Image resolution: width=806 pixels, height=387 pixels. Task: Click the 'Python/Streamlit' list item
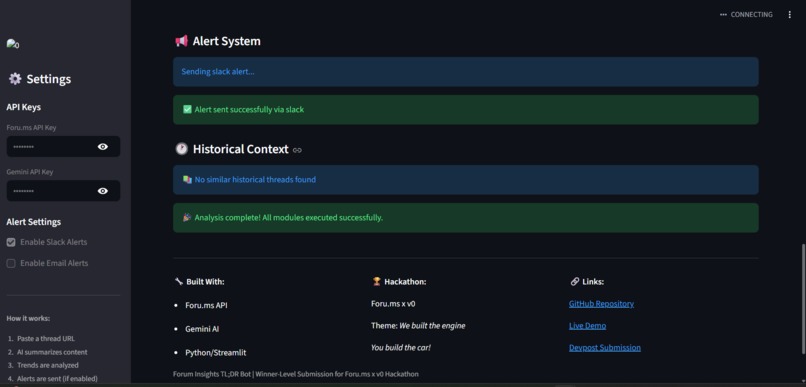(x=216, y=353)
